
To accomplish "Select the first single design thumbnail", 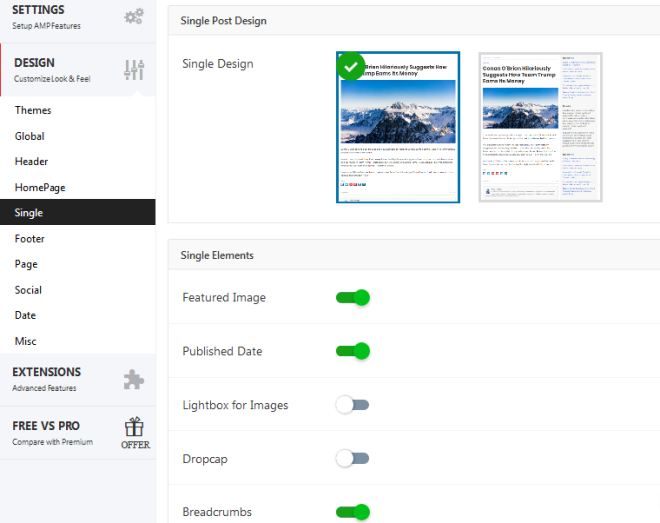I will click(x=398, y=127).
